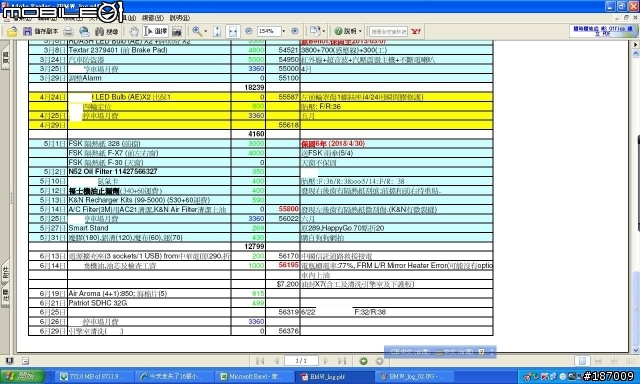Image resolution: width=640 pixels, height=384 pixels.
Task: Choose the Snapshot camera tool
Action: (177, 31)
